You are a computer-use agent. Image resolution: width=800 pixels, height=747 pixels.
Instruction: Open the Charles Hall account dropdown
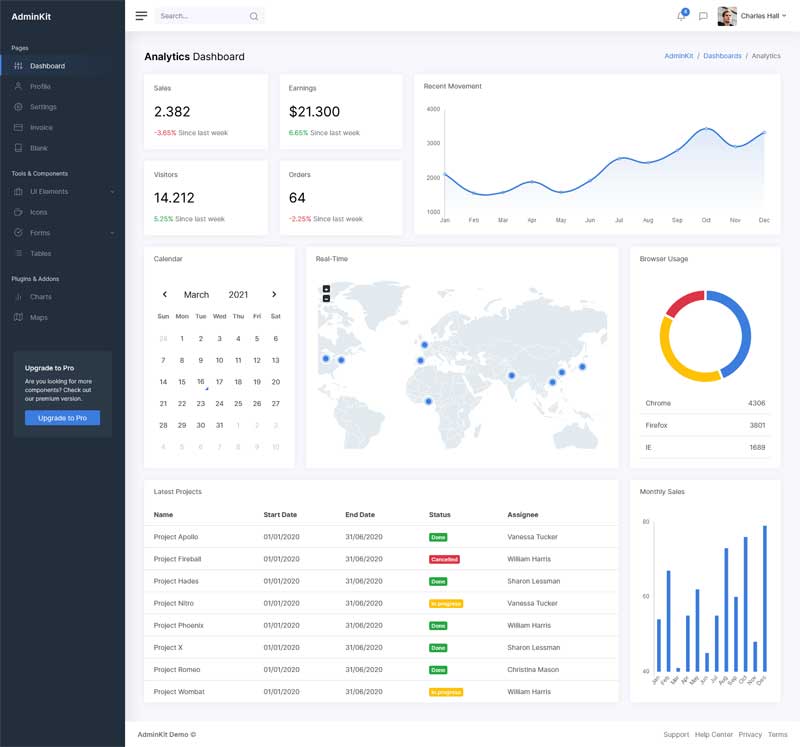pos(763,16)
